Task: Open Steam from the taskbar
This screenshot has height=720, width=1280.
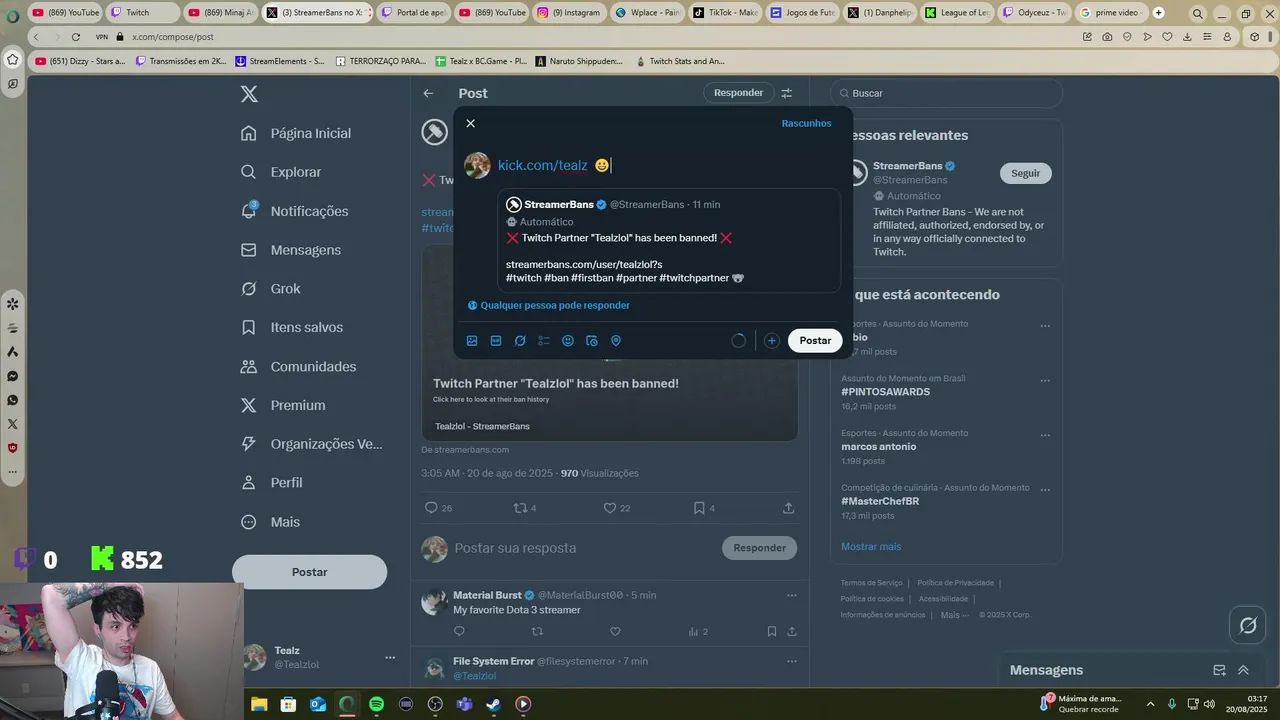Action: tap(493, 704)
